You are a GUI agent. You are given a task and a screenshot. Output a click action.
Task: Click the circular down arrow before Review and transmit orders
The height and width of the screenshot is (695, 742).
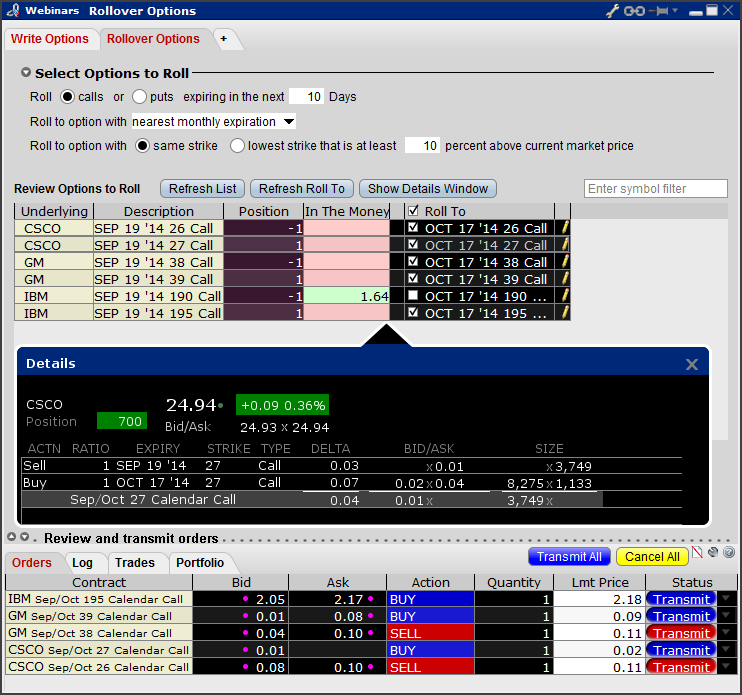pos(25,537)
